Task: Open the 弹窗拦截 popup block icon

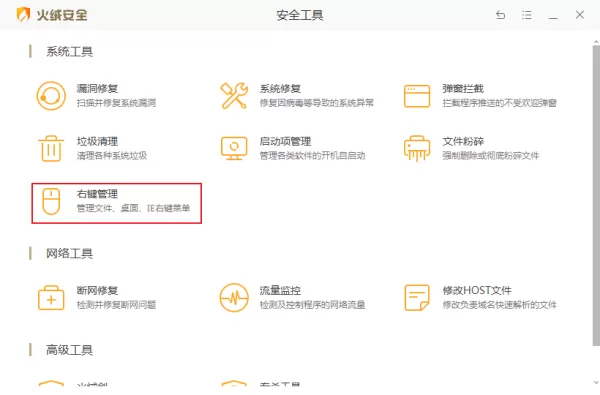Action: [417, 96]
